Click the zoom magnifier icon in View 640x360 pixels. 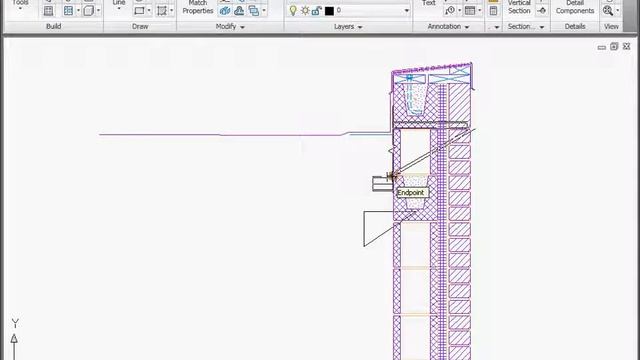608,11
